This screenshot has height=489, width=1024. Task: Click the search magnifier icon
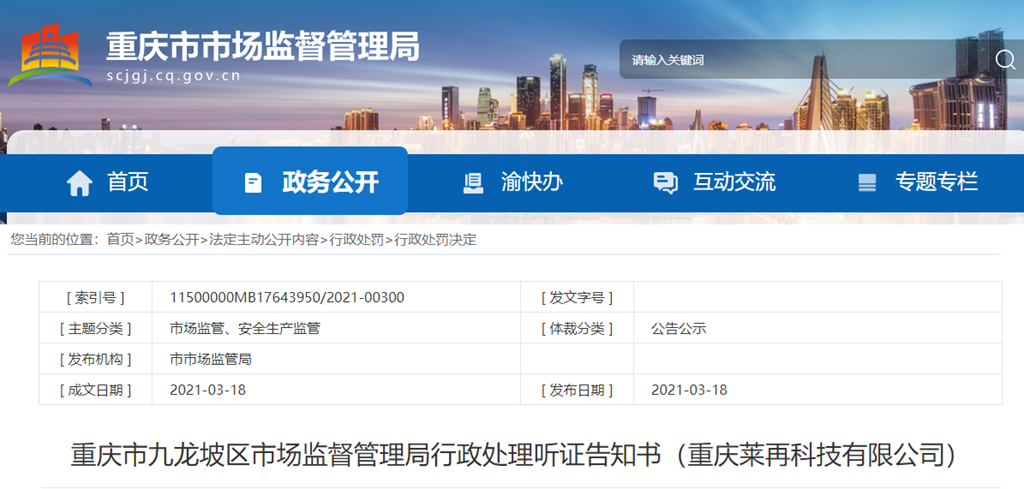[1004, 60]
